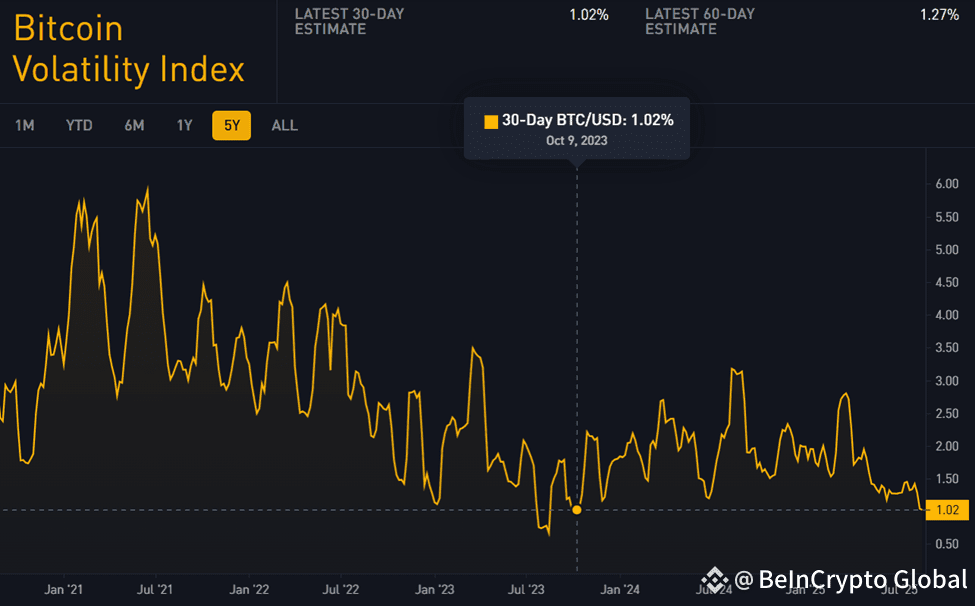975x606 pixels.
Task: Click the Jan '23 axis label
Action: 435,589
